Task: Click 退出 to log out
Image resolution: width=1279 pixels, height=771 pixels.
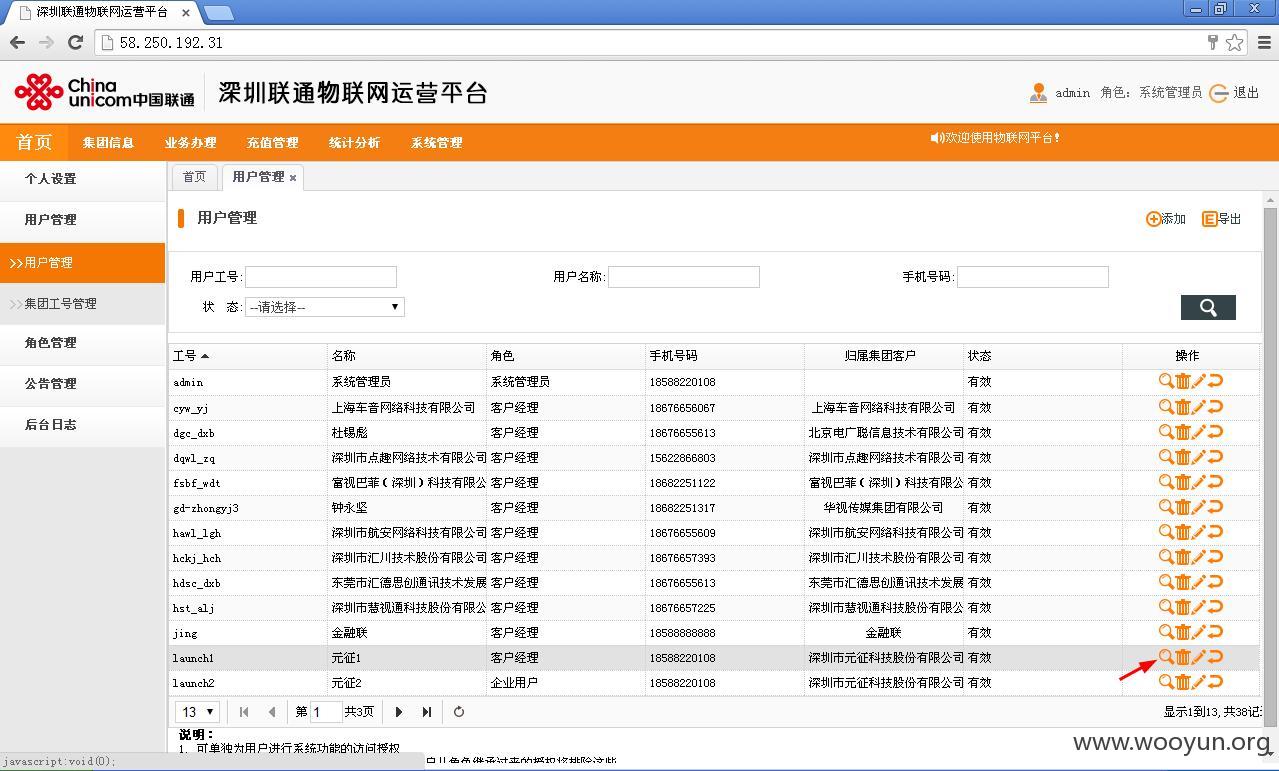Action: (x=1235, y=93)
